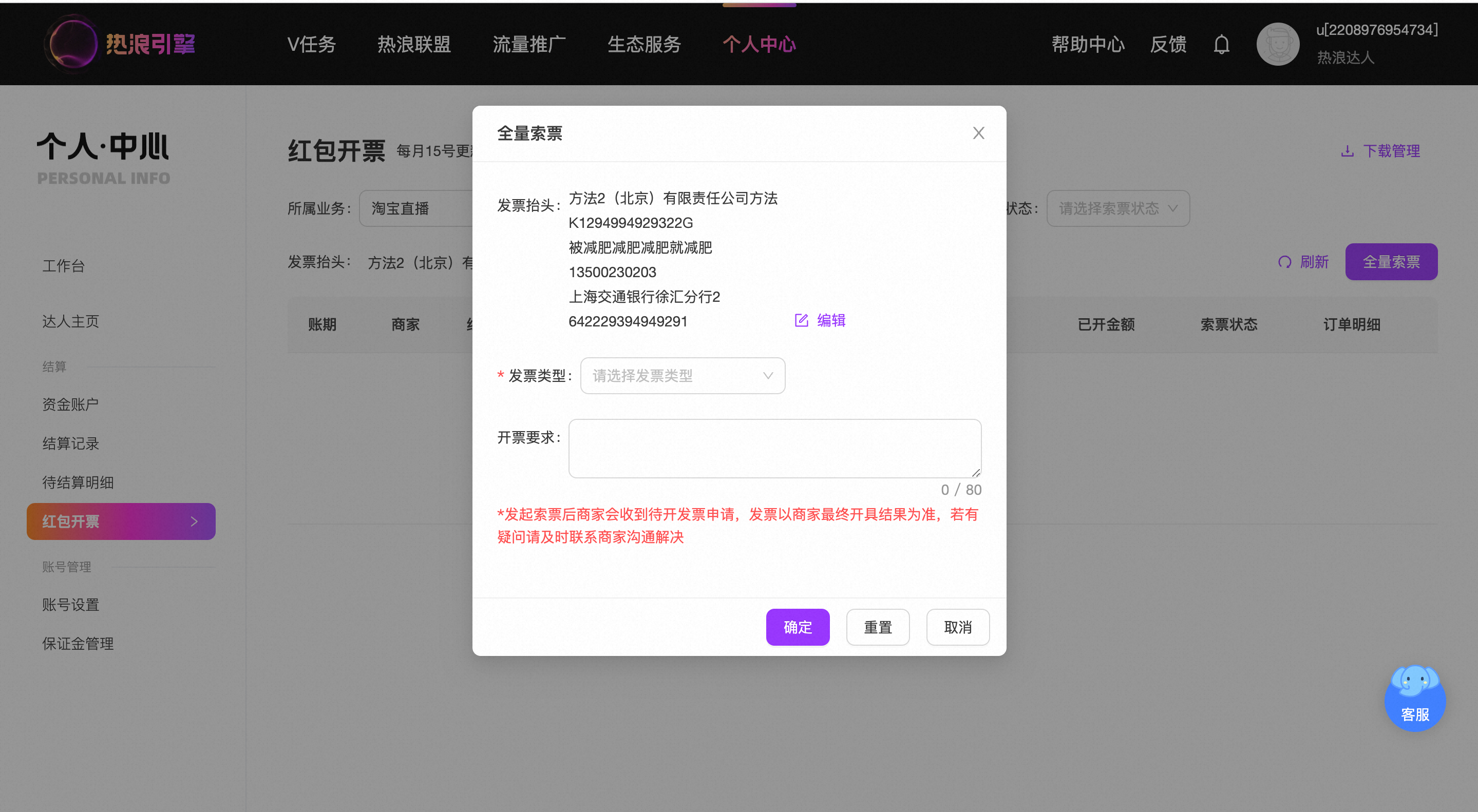Open 工作台 in sidebar

click(x=63, y=265)
